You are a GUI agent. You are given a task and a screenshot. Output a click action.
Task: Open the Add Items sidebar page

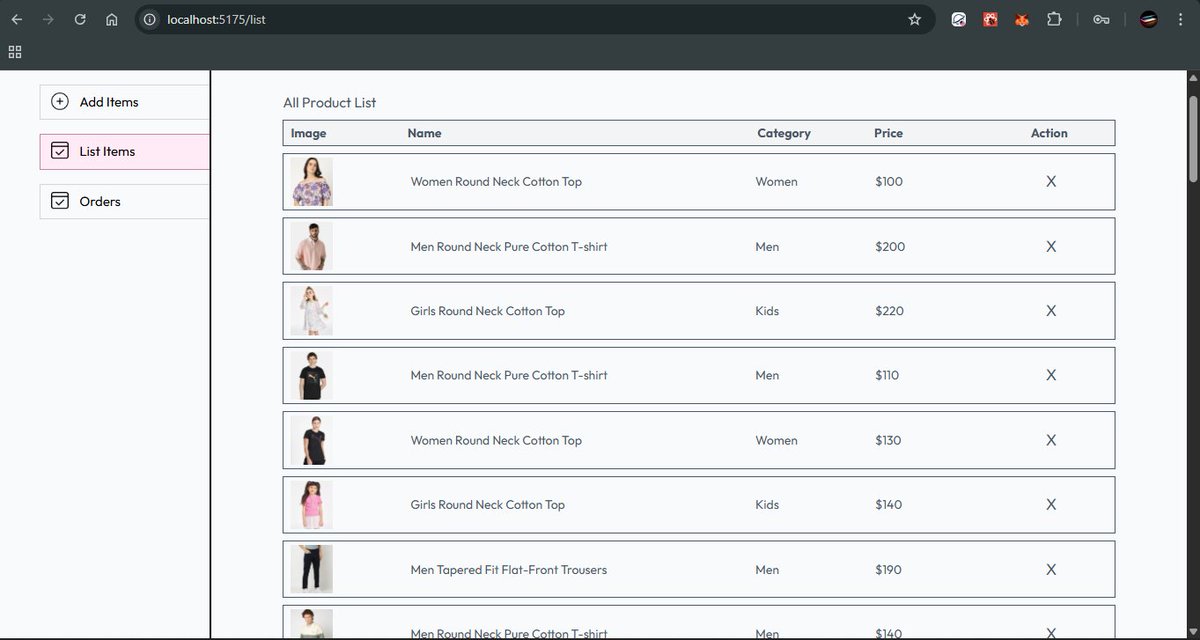tap(125, 102)
